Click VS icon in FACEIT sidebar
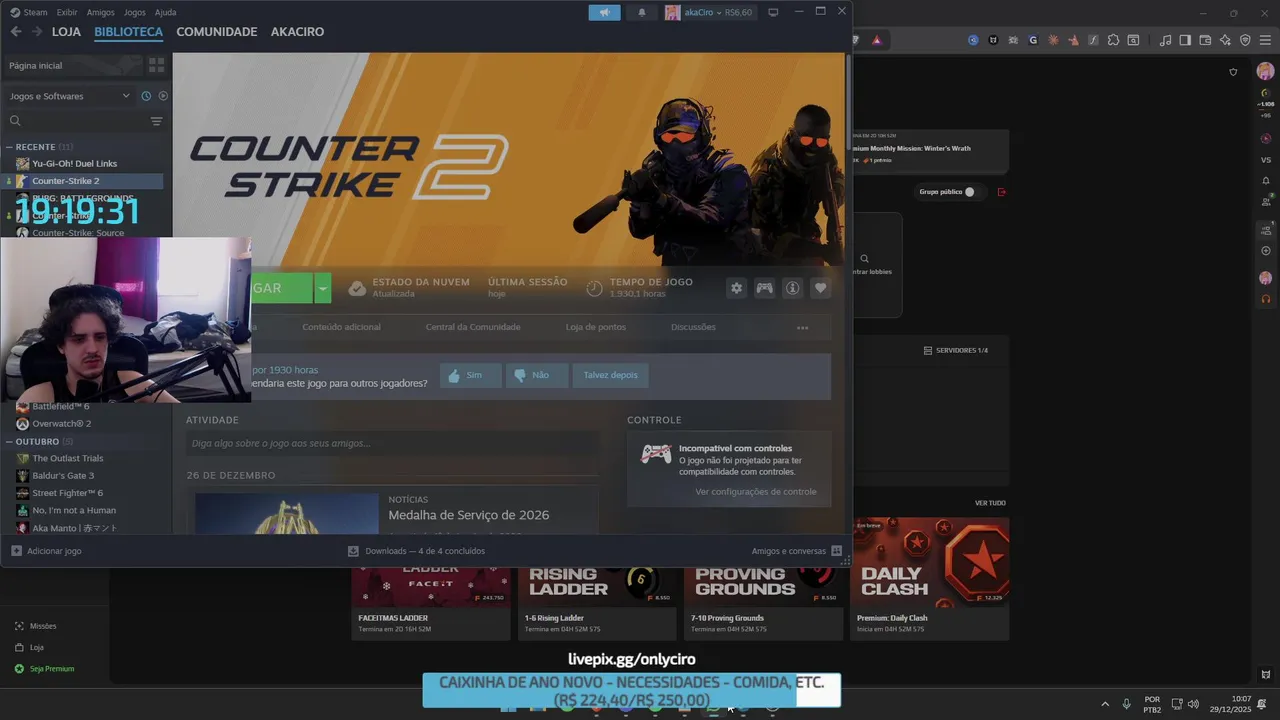The height and width of the screenshot is (720, 1280). [x=1265, y=160]
